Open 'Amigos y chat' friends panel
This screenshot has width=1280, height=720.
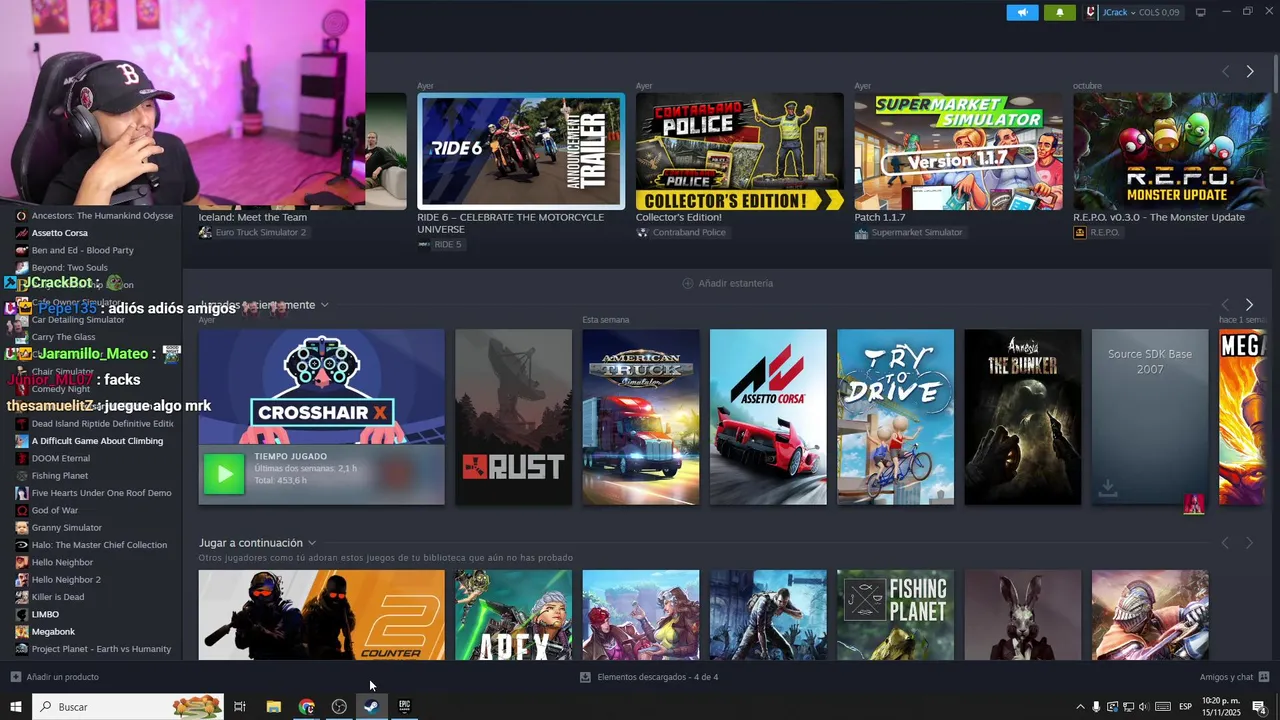click(x=1234, y=677)
